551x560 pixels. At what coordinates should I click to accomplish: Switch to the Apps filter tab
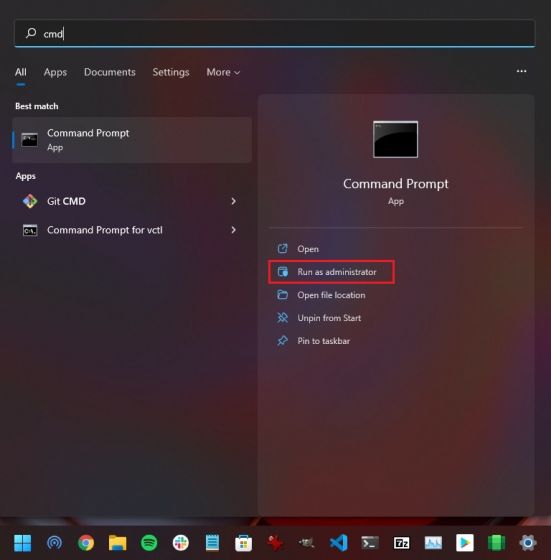tap(55, 72)
